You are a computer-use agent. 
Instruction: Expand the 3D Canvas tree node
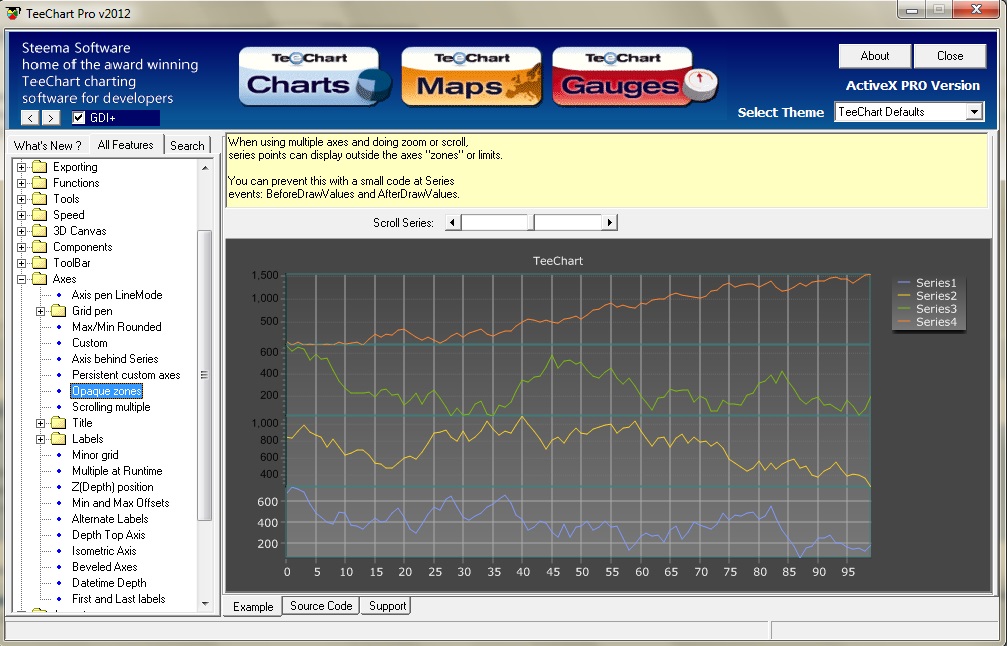pyautogui.click(x=22, y=231)
